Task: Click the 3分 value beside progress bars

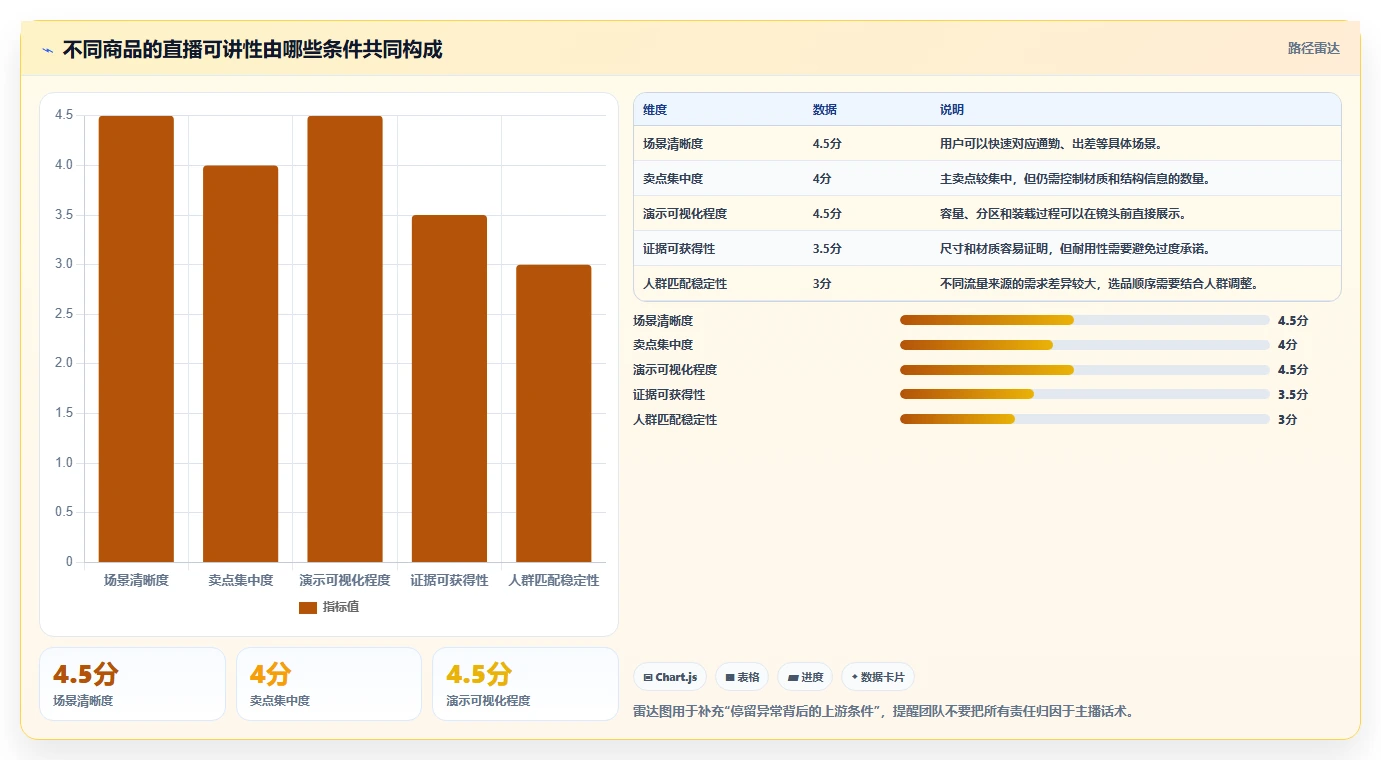Action: [x=1288, y=420]
